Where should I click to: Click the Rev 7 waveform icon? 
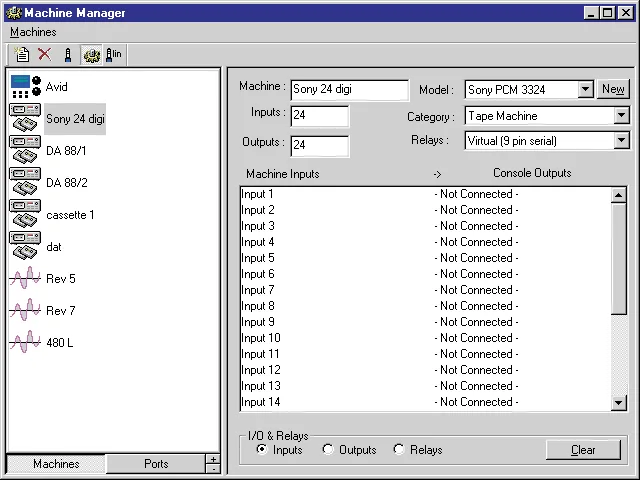coord(25,310)
